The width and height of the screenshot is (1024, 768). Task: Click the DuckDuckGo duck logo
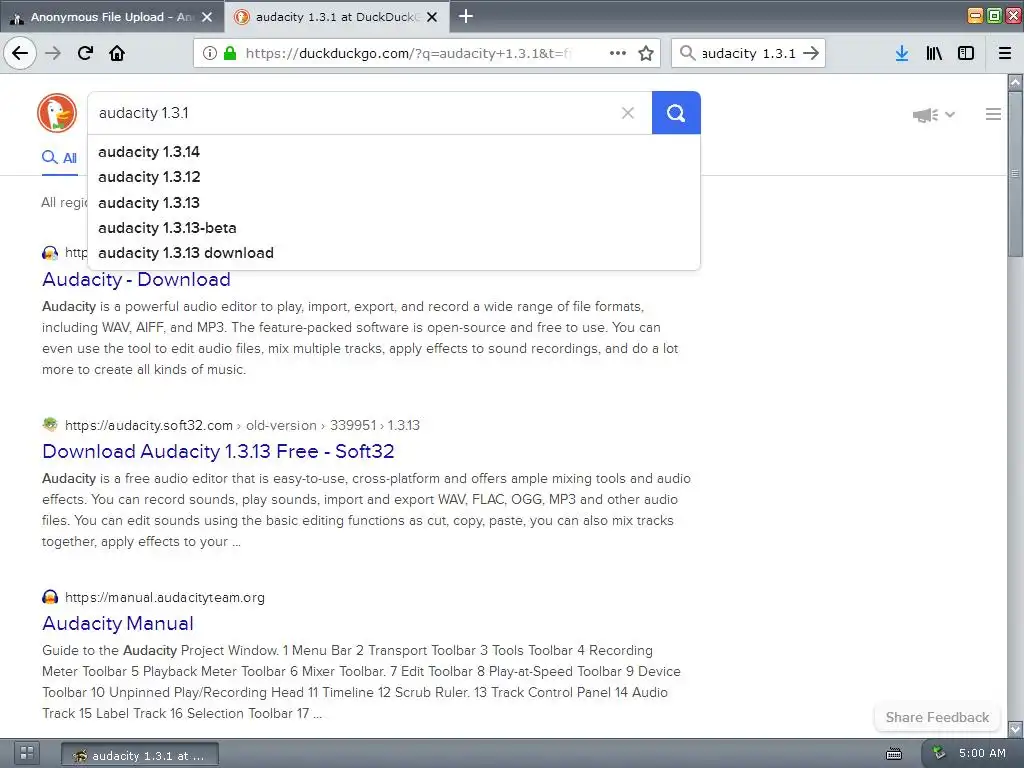click(57, 113)
